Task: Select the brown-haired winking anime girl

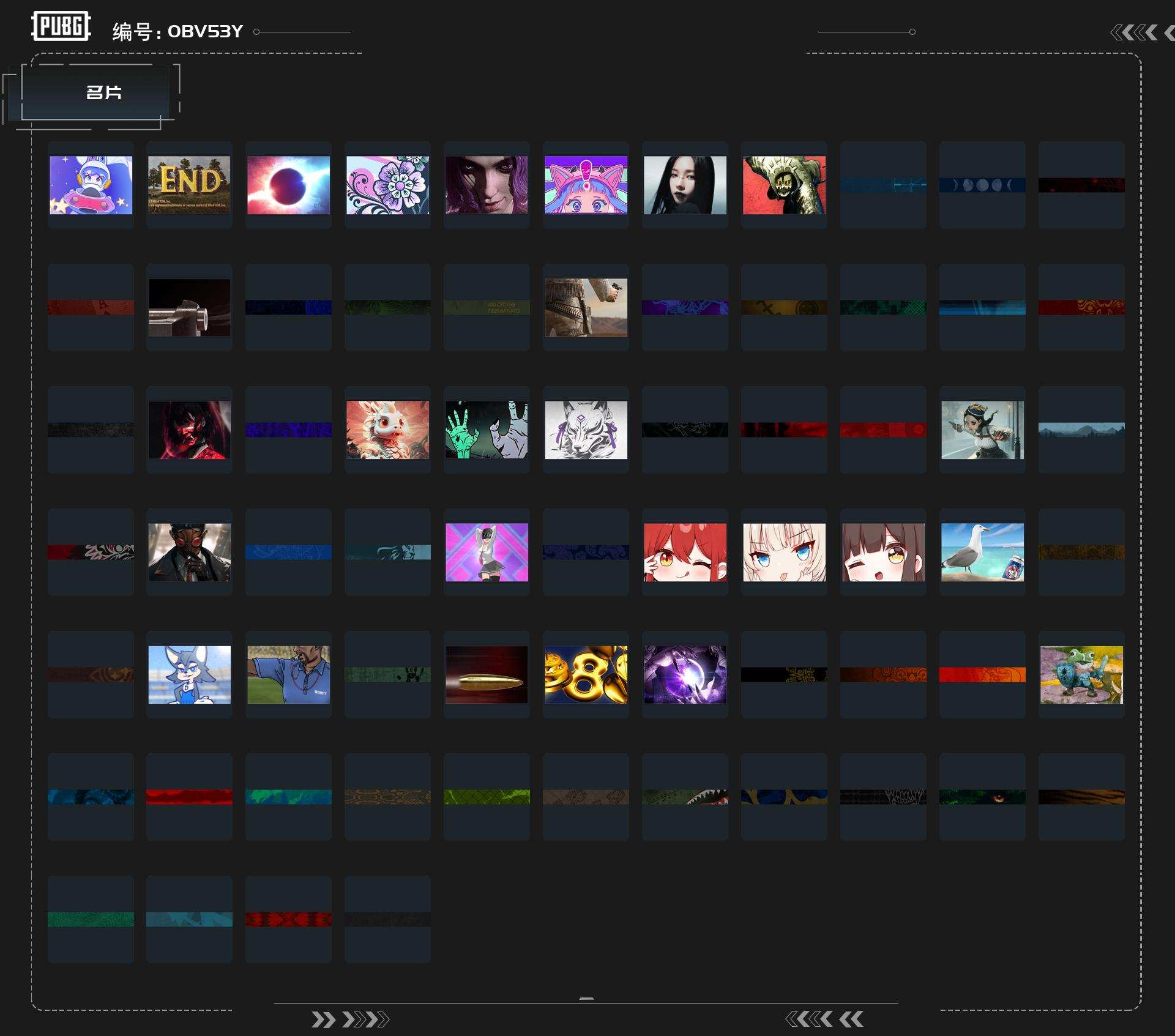Action: click(x=883, y=552)
